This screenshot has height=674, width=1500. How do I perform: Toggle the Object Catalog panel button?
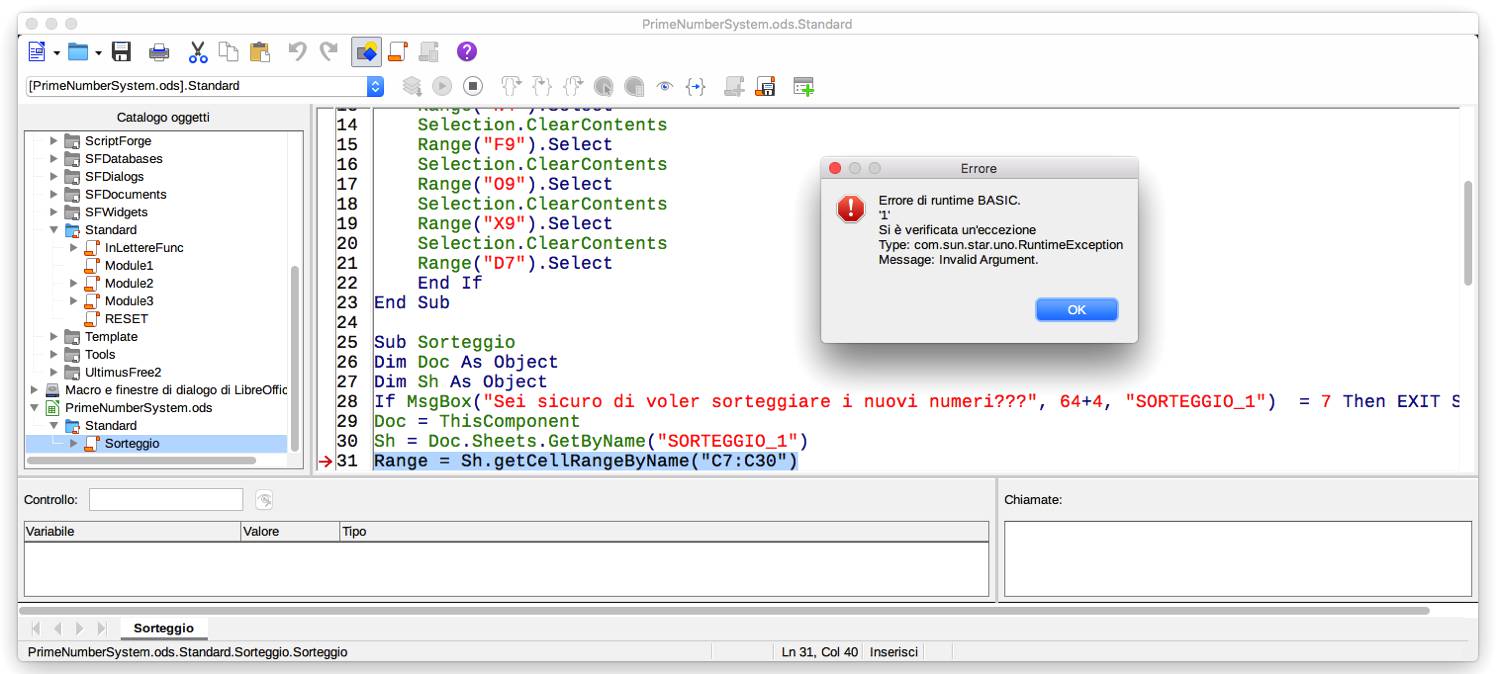(x=364, y=50)
